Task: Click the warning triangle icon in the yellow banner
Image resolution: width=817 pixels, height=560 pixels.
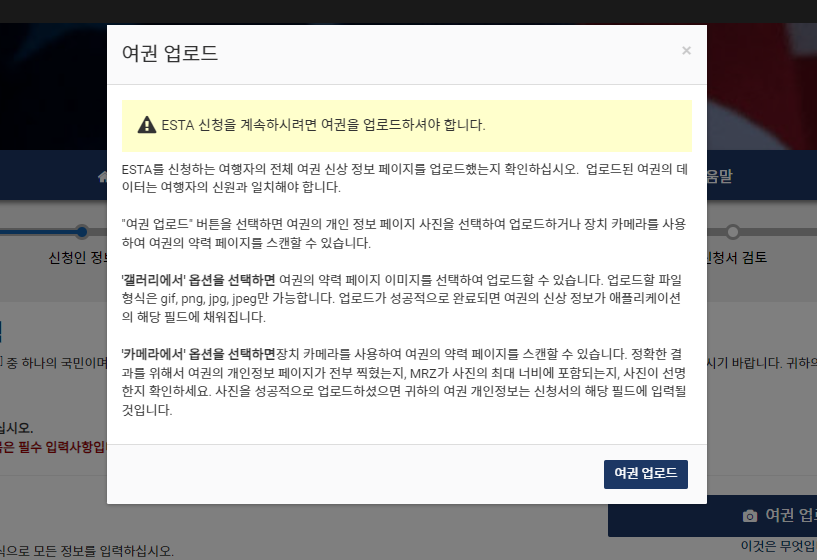Action: (147, 125)
